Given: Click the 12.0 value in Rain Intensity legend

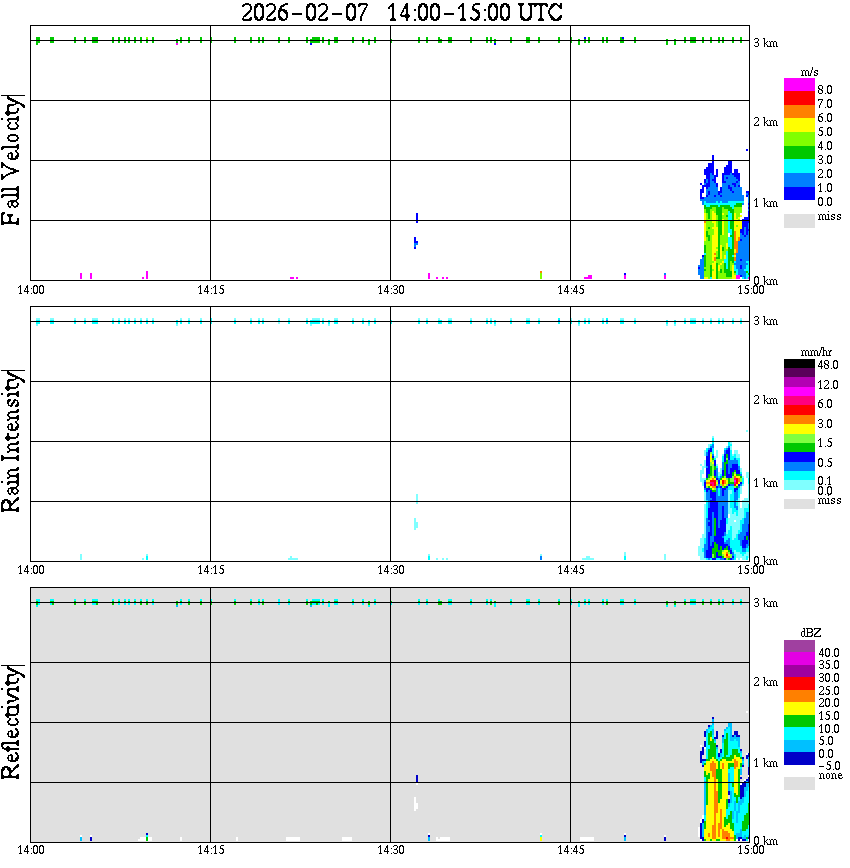Looking at the screenshot, I should coord(827,384).
